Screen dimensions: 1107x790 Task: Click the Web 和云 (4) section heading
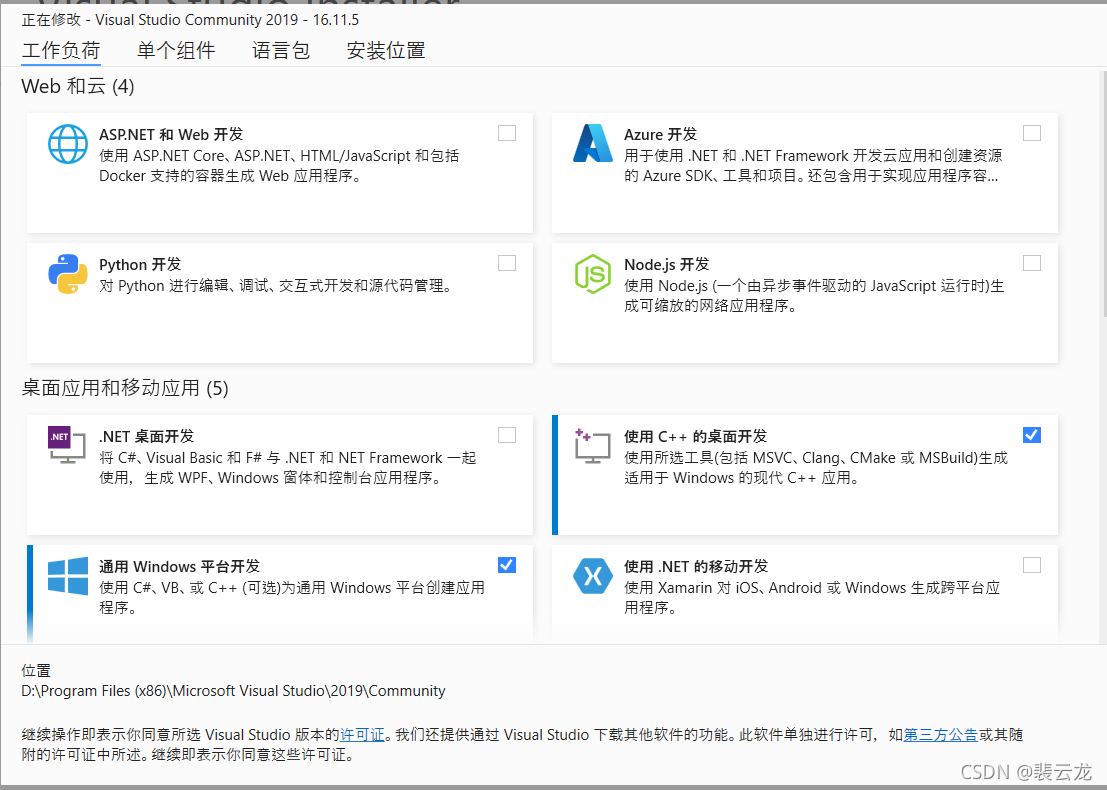78,86
